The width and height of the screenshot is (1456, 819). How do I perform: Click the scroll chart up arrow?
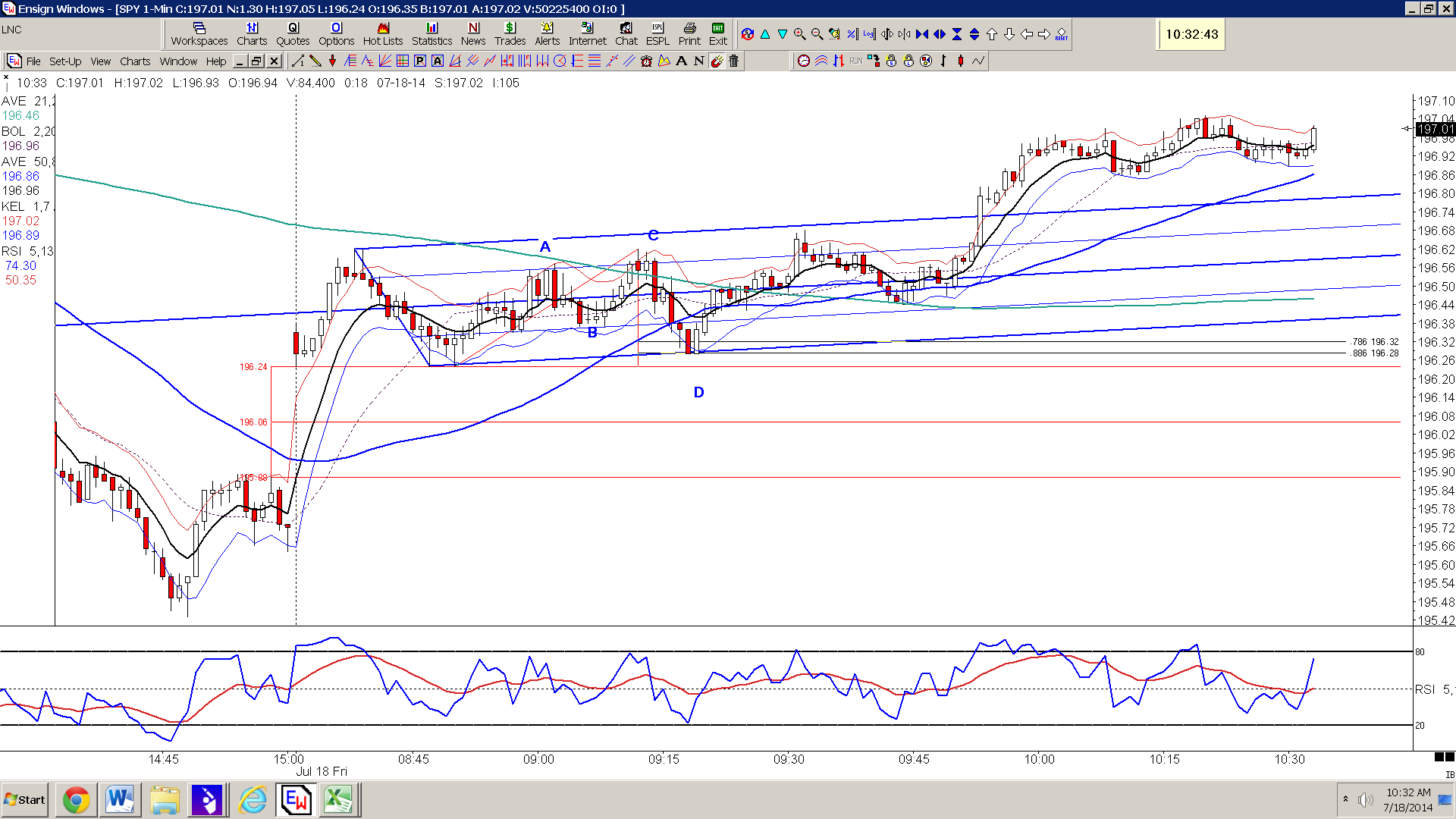coord(991,34)
